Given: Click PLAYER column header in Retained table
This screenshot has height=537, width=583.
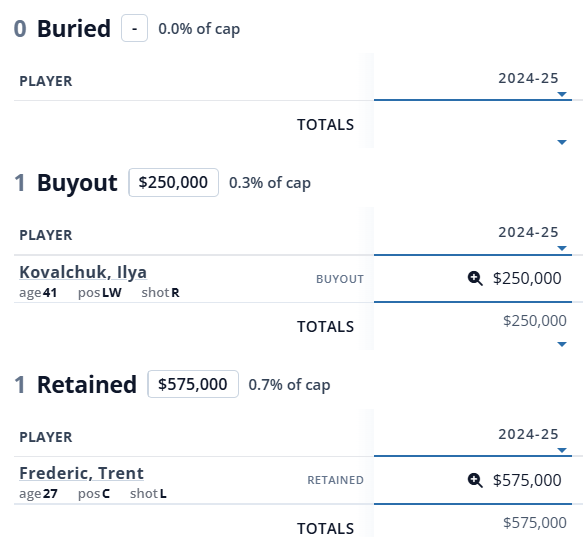Looking at the screenshot, I should [x=46, y=437].
